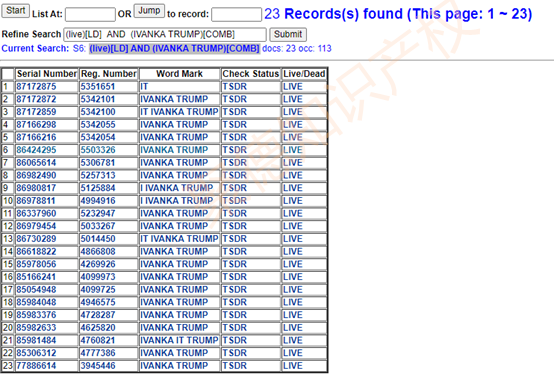554x377 pixels.
Task: Open TSDR status for row 13
Action: coord(234,239)
